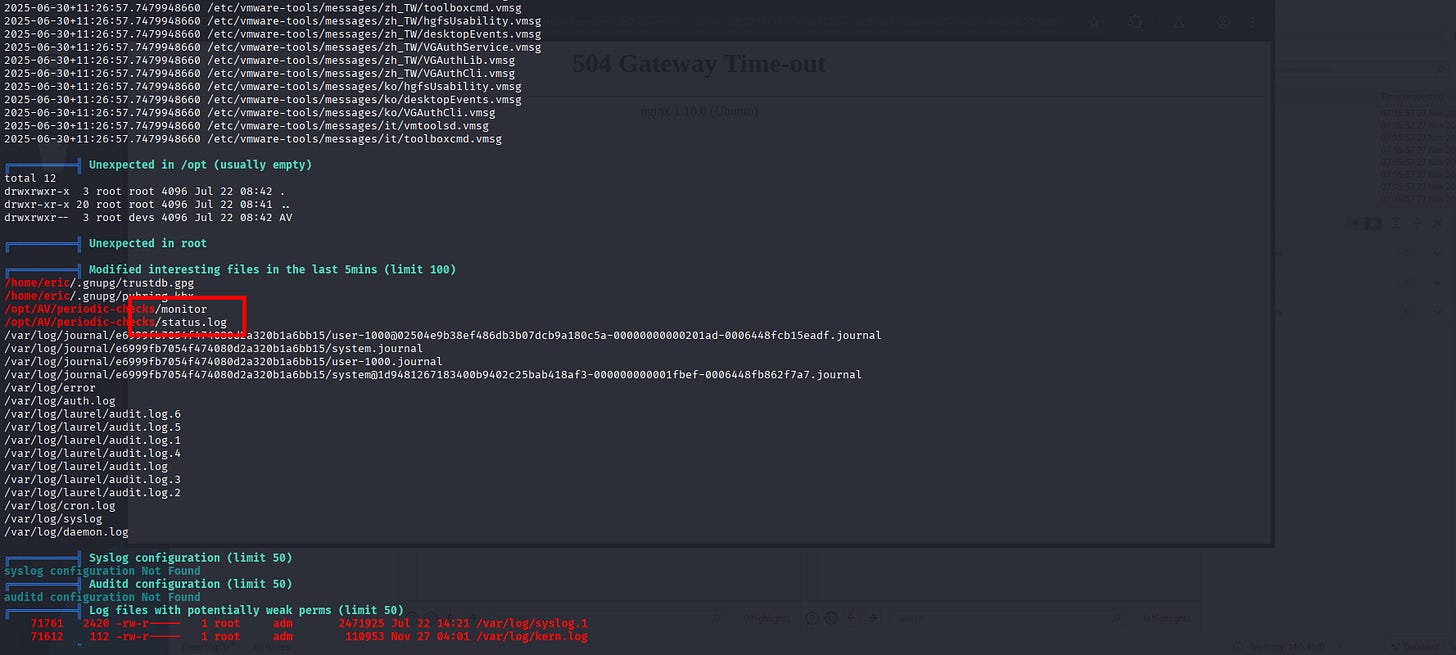Expand the third inspector section chevron
This screenshot has height=655, width=1456.
(1435, 311)
